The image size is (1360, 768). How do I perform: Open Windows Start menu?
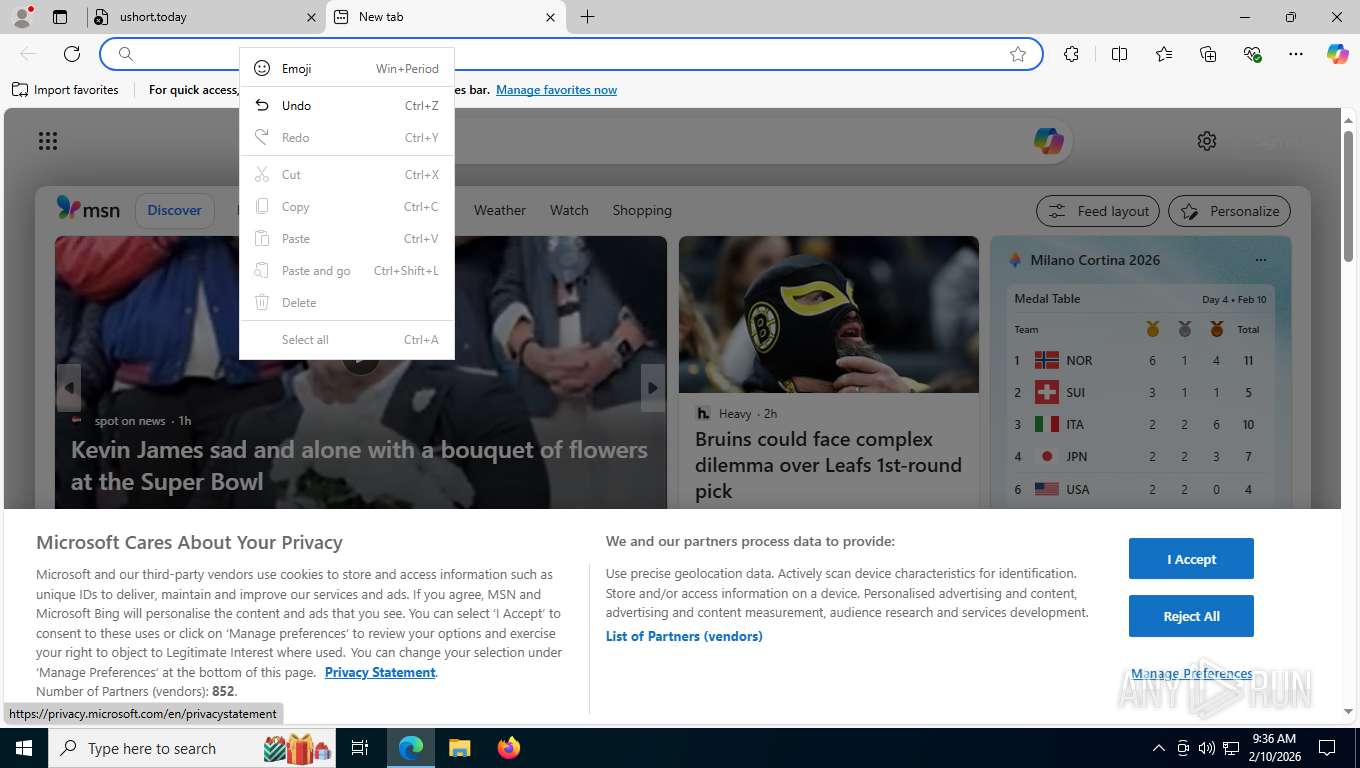click(23, 748)
